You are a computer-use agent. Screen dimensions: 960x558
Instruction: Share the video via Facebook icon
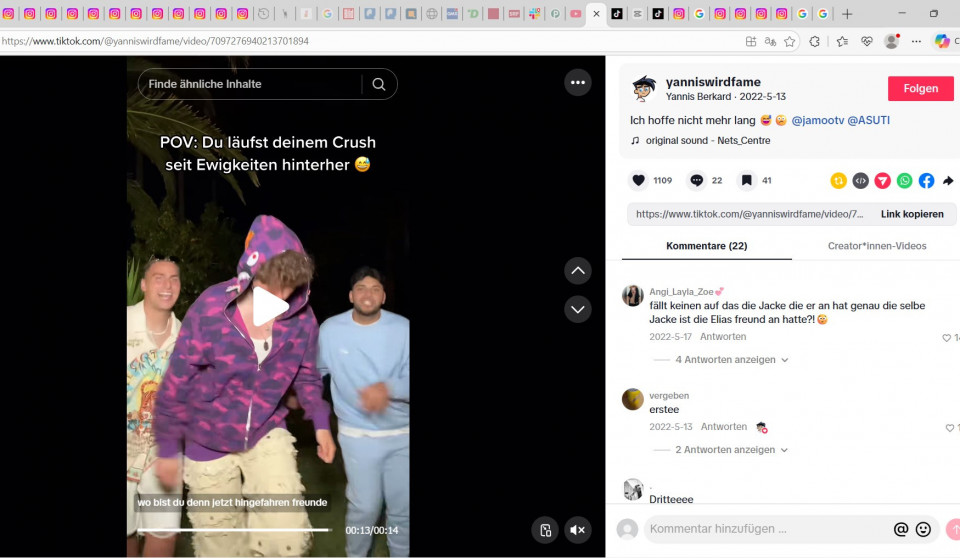click(926, 181)
